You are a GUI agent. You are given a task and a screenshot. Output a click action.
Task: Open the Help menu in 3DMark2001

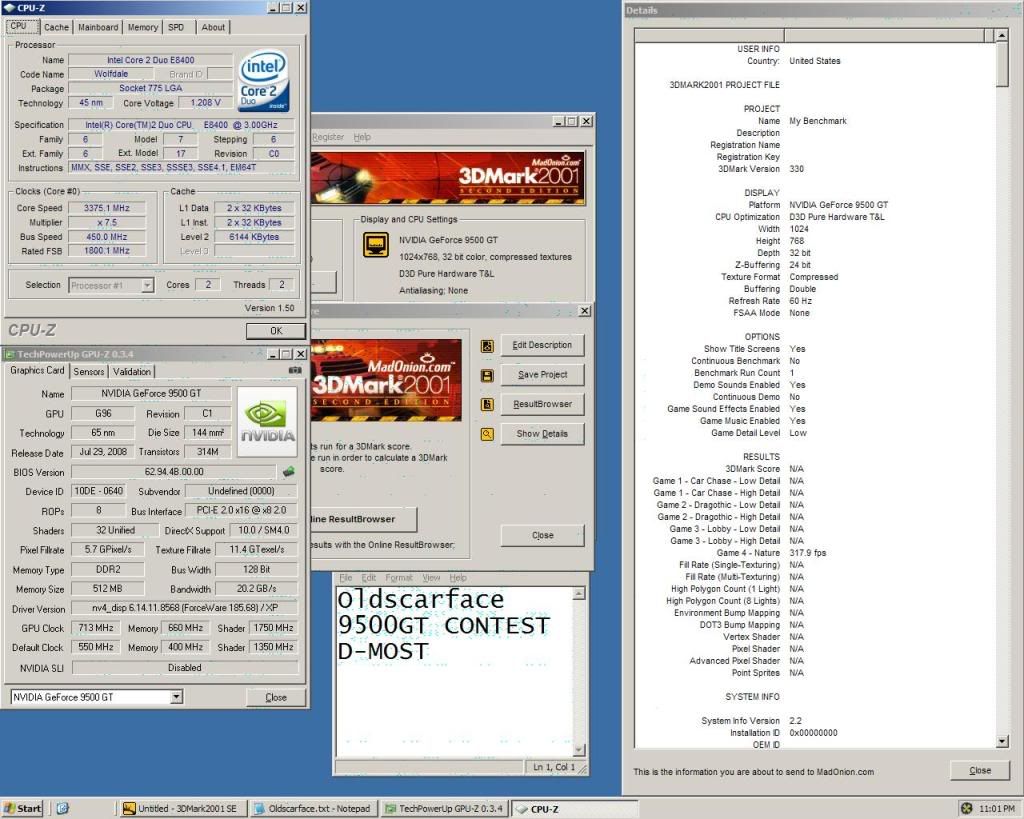point(362,137)
